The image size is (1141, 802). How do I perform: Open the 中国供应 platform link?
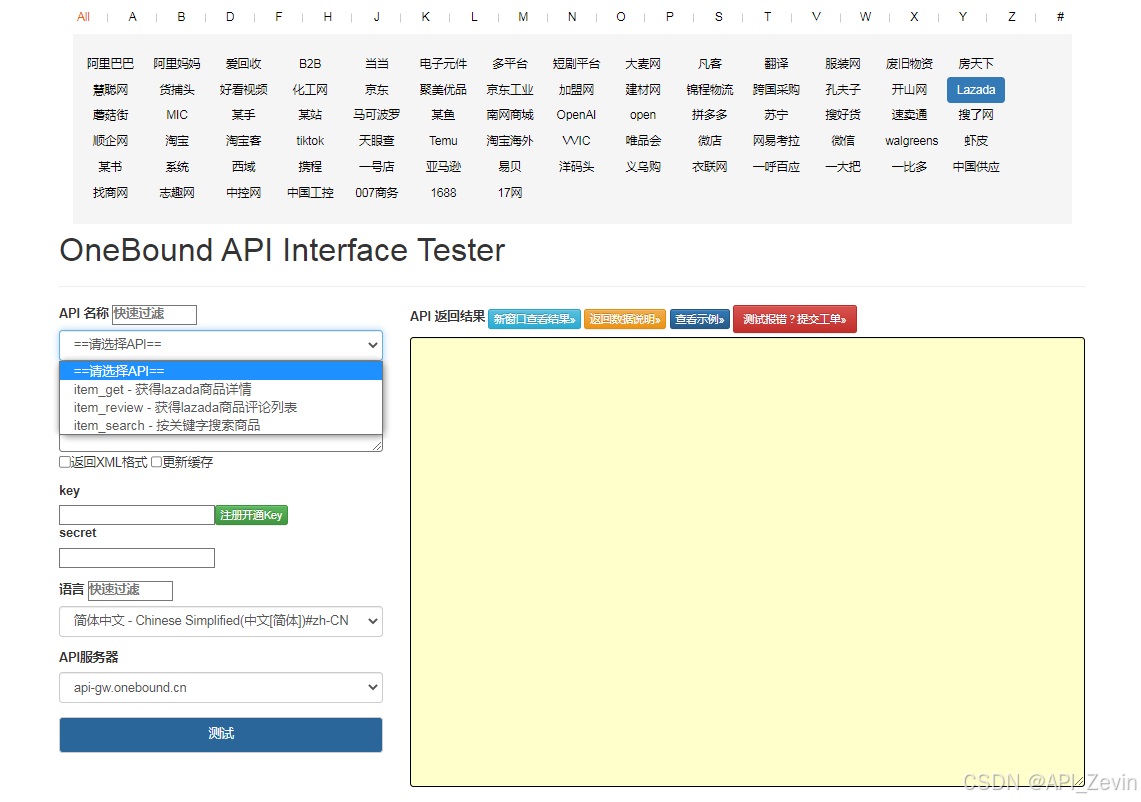pos(976,167)
